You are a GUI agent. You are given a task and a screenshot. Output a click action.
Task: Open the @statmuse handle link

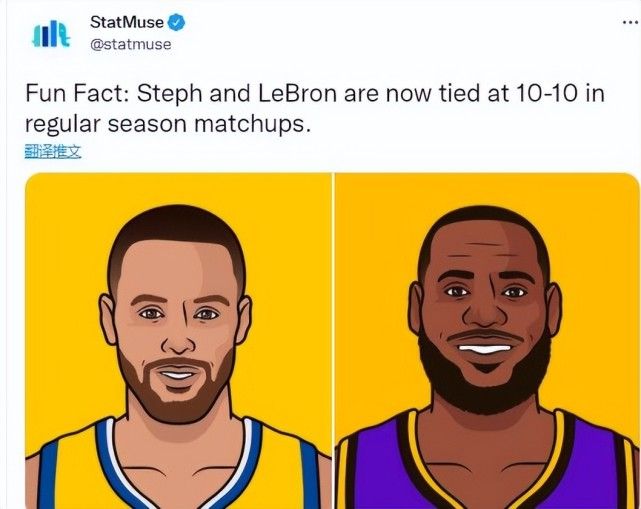(x=131, y=44)
